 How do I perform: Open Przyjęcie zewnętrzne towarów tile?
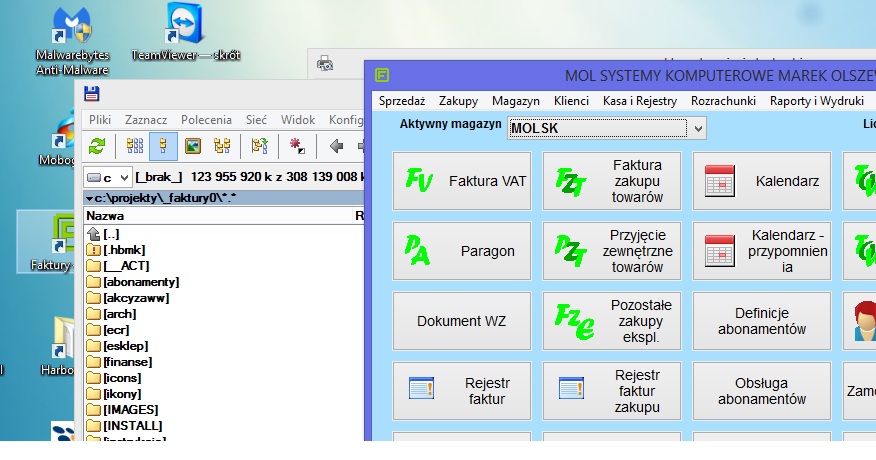point(612,251)
